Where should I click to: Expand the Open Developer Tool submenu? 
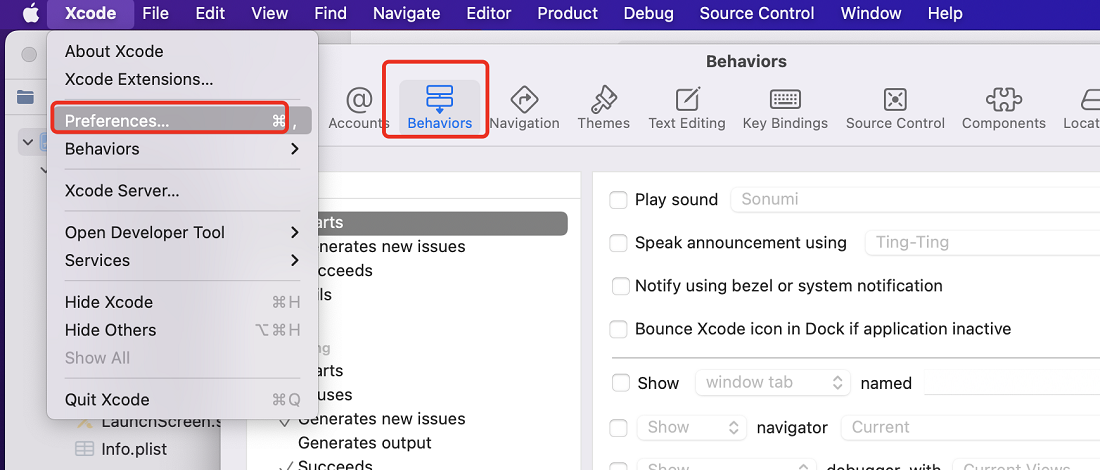coord(182,232)
